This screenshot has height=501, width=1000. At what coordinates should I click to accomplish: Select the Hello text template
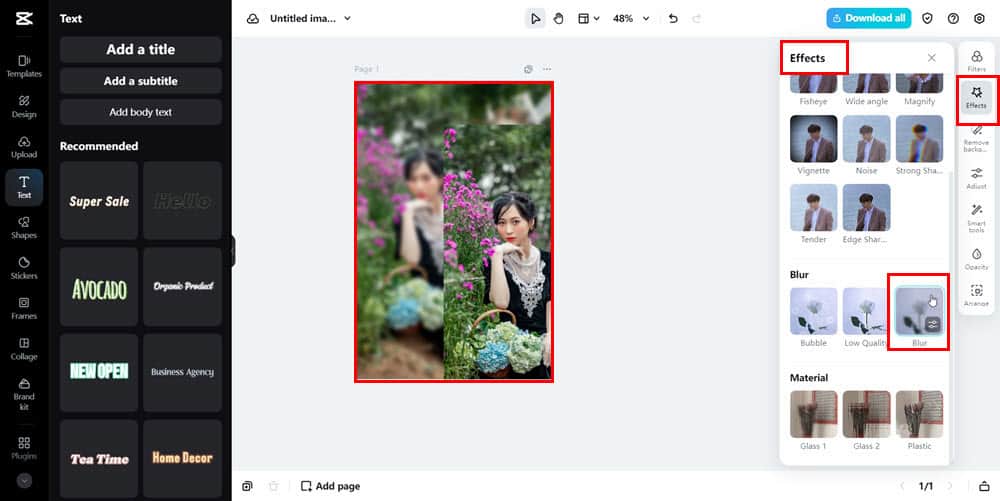[x=182, y=201]
